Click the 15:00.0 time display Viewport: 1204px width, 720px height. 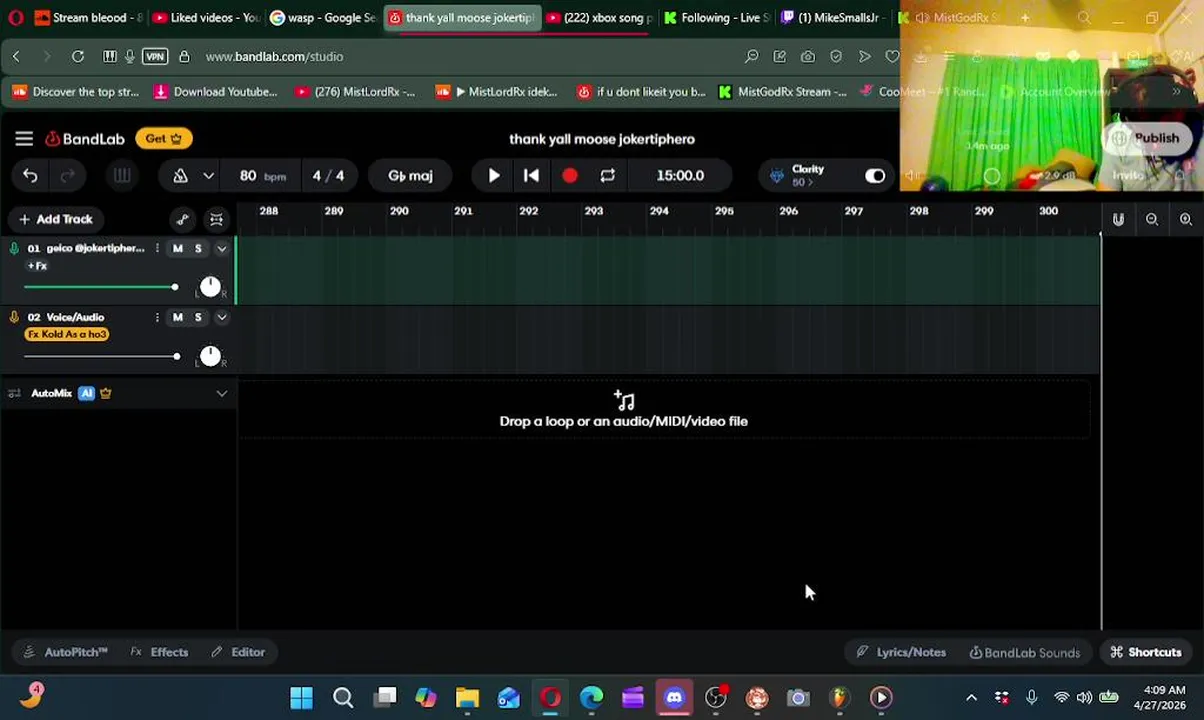tap(680, 176)
